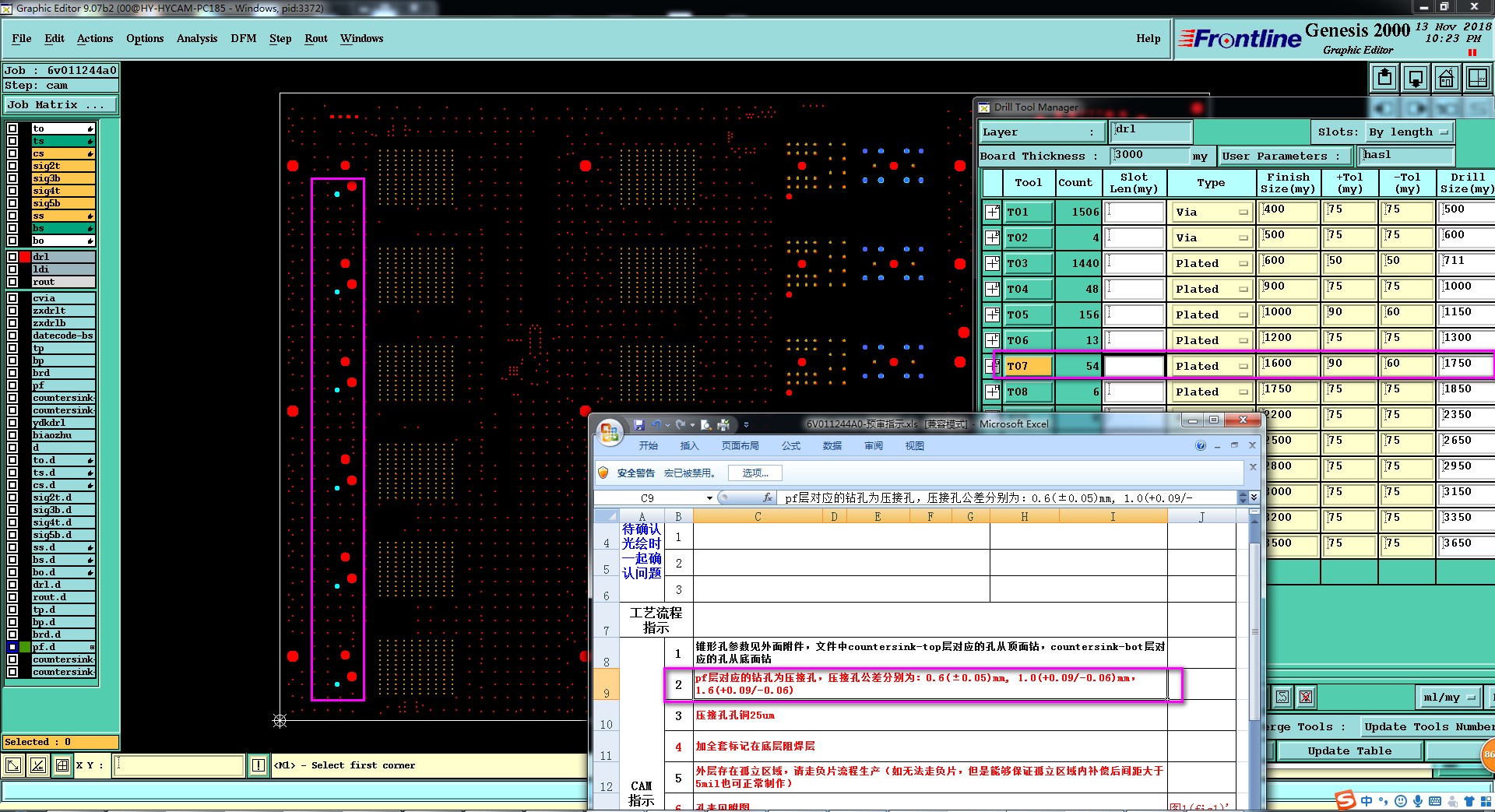Click the red color swatch beside drl layer
This screenshot has height=812, width=1495.
pos(25,257)
